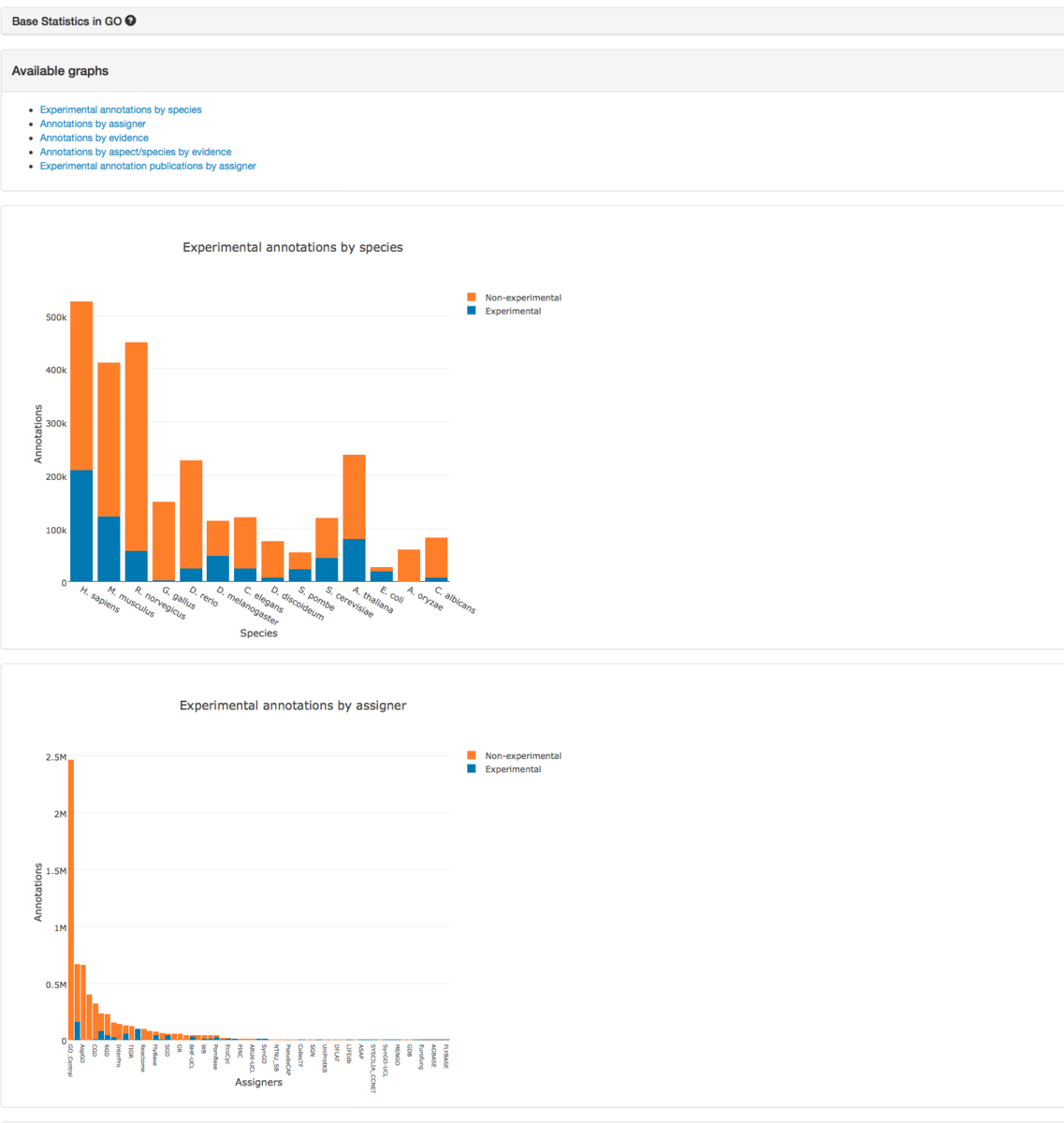This screenshot has height=1123, width=1064.
Task: Click the Base Statistics in GO header
Action: [x=66, y=21]
